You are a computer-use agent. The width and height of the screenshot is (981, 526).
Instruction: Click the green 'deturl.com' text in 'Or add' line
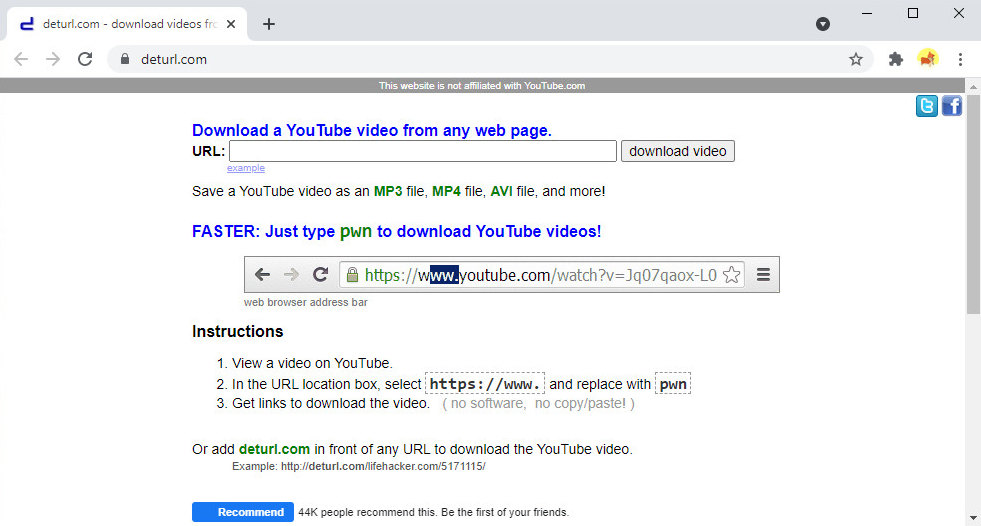[x=274, y=450]
